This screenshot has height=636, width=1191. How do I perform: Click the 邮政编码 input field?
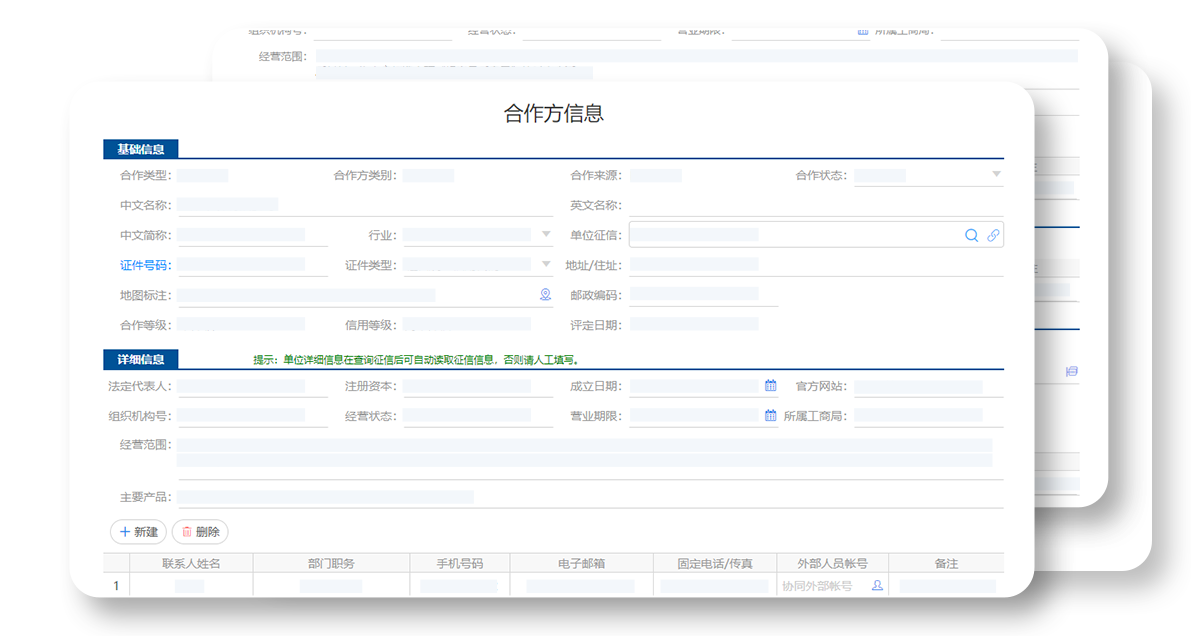tap(702, 296)
